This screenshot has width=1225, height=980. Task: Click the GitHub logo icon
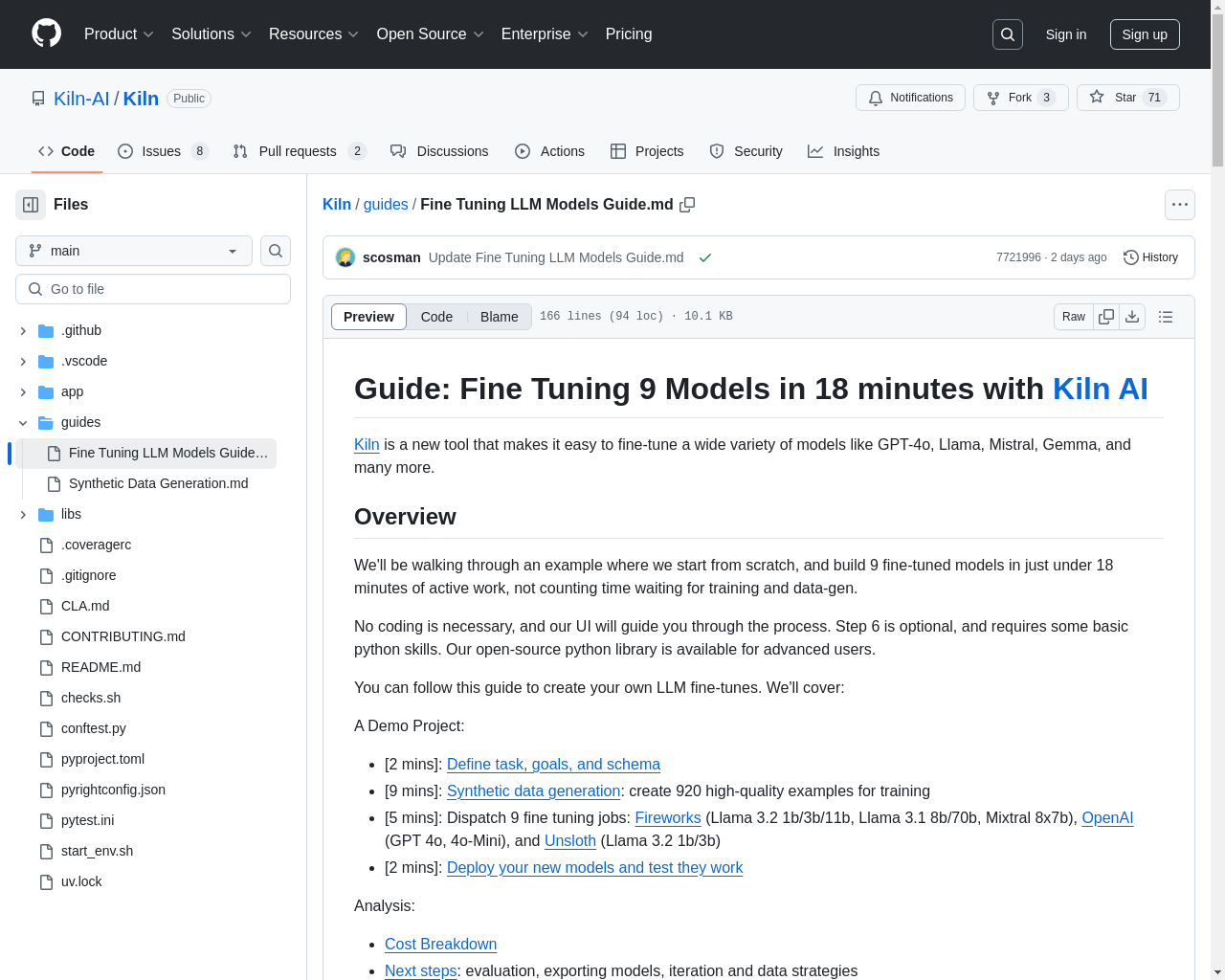46,33
